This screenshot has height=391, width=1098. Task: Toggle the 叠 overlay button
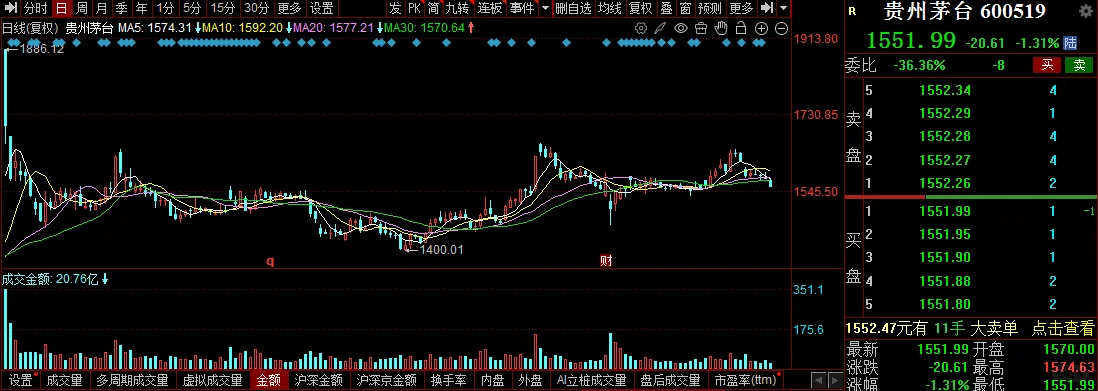coord(666,8)
